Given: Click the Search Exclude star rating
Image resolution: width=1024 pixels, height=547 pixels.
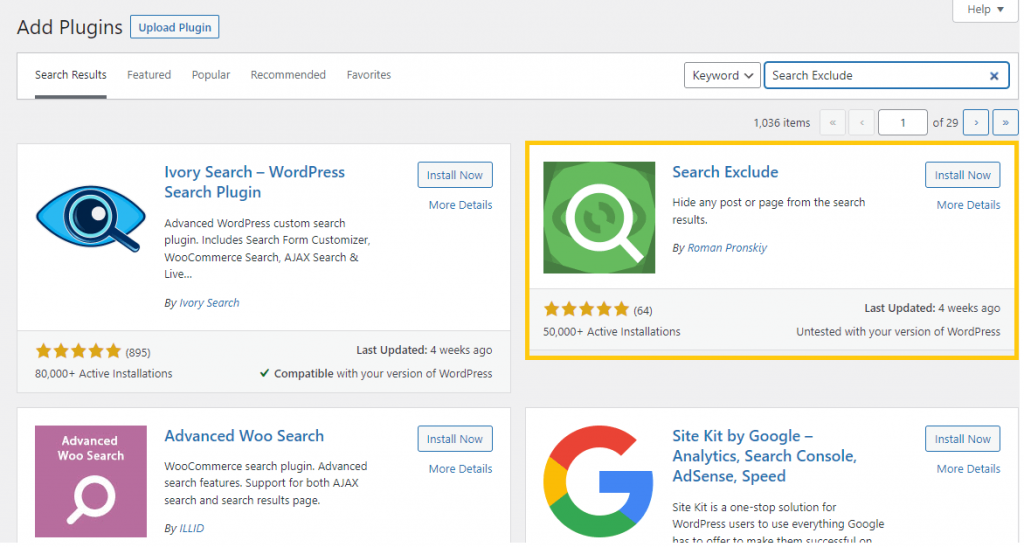Looking at the screenshot, I should [x=588, y=310].
